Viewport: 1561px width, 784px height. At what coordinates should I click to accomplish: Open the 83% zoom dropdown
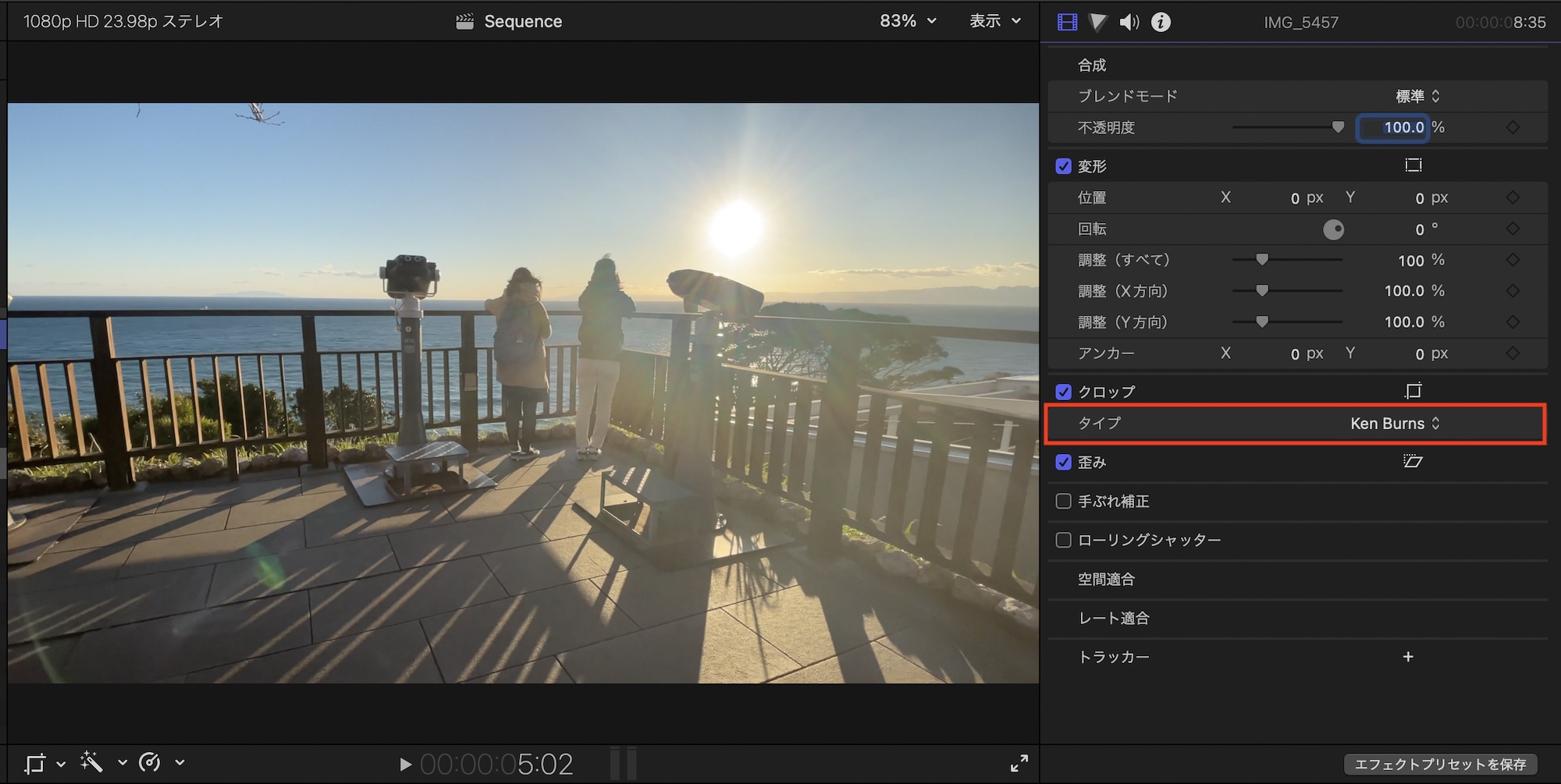tap(908, 21)
